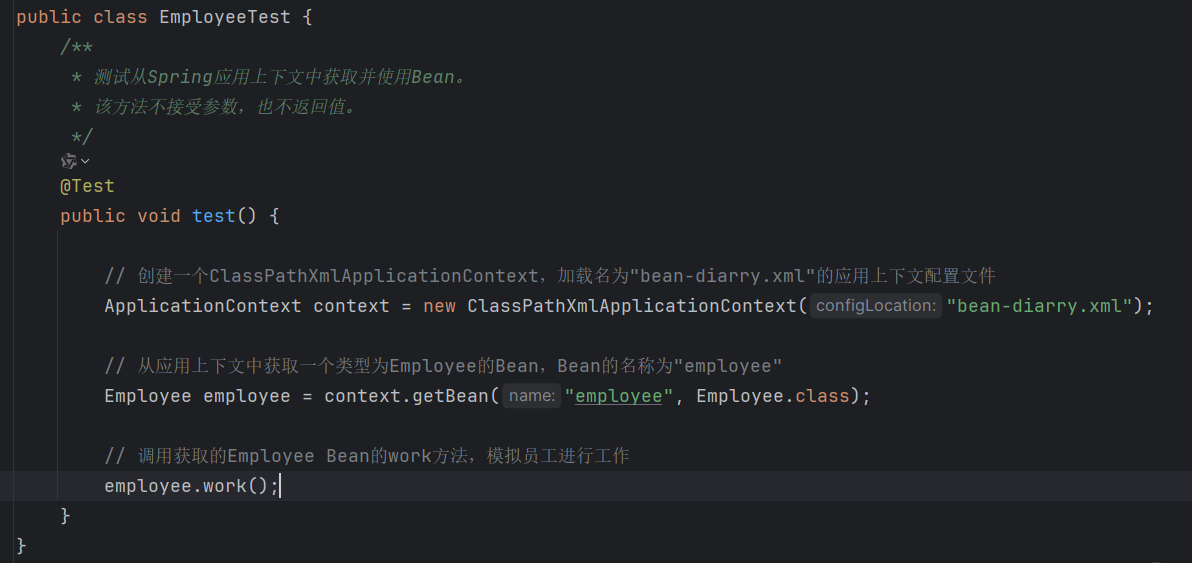Click the Javadoc line "该方法不接受参数，也不返回值。"
The height and width of the screenshot is (563, 1192).
coord(214,107)
